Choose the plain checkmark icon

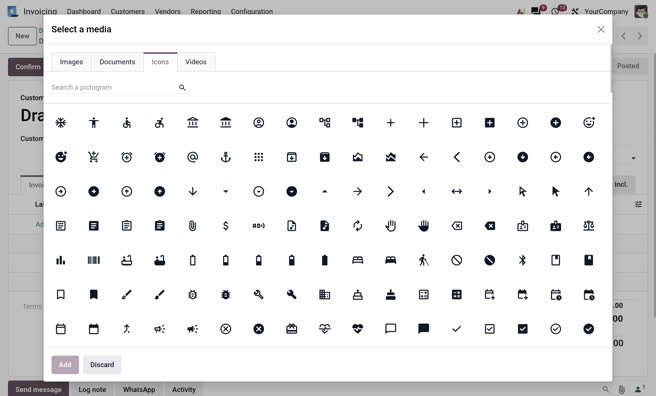point(456,329)
